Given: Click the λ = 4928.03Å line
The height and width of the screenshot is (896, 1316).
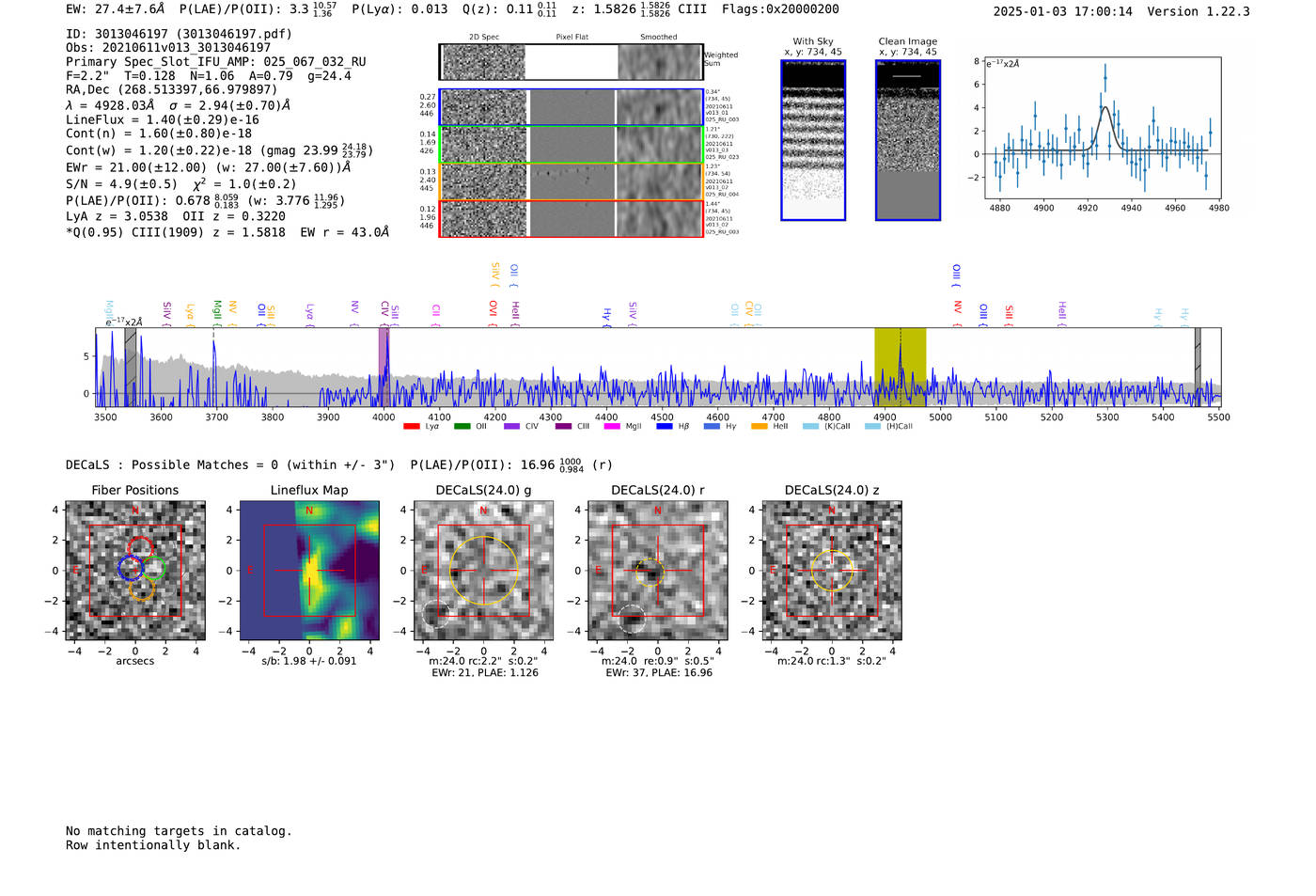Looking at the screenshot, I should [x=179, y=105].
